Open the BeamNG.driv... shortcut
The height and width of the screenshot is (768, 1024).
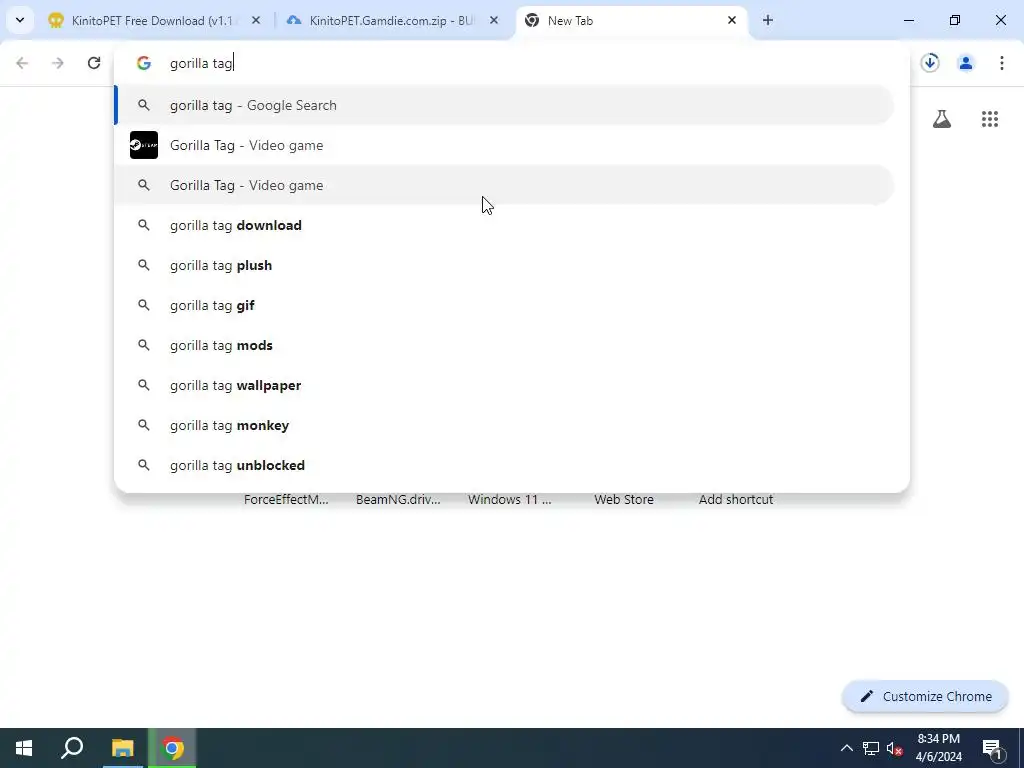pyautogui.click(x=398, y=500)
